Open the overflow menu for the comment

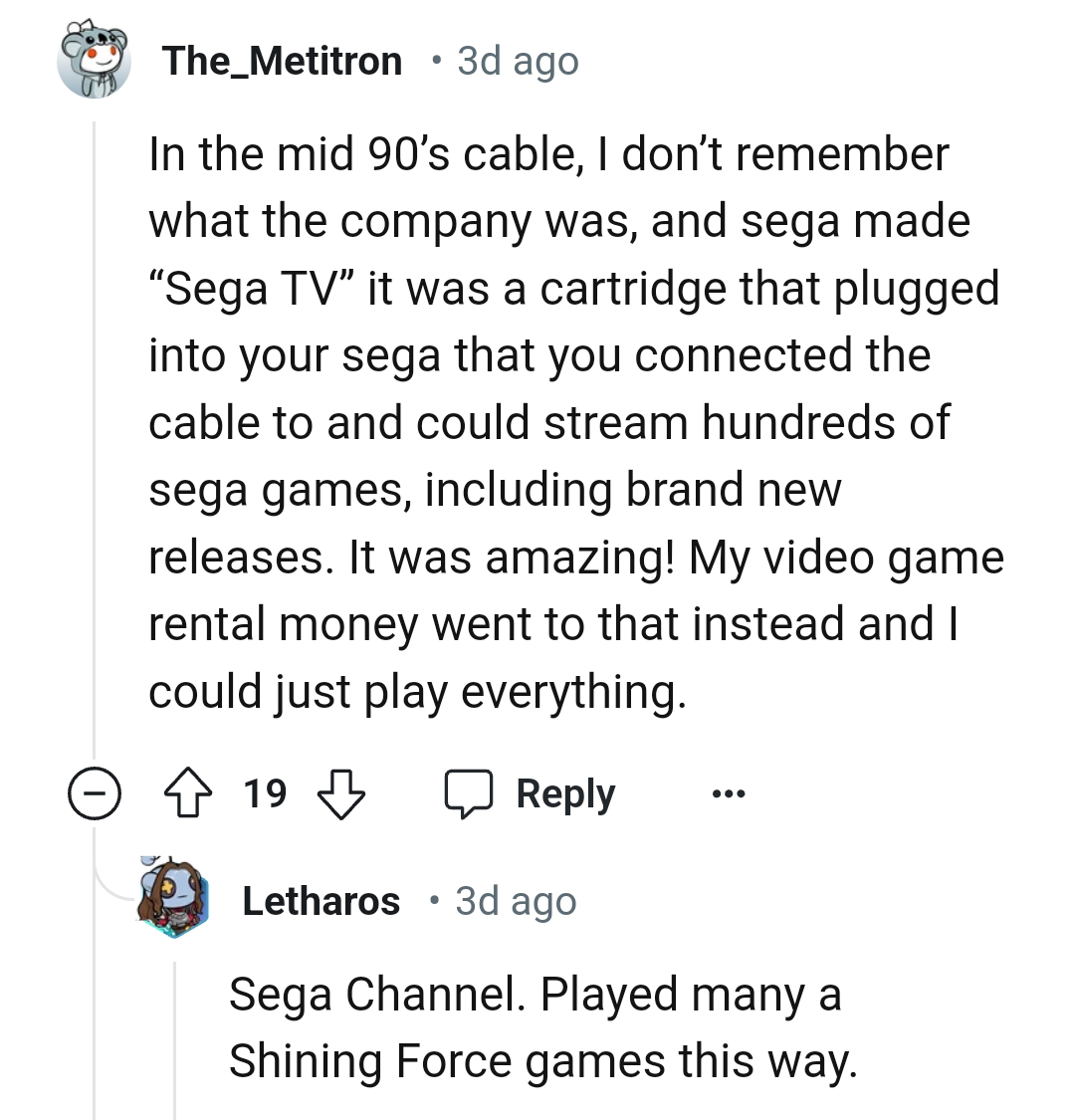(x=728, y=793)
